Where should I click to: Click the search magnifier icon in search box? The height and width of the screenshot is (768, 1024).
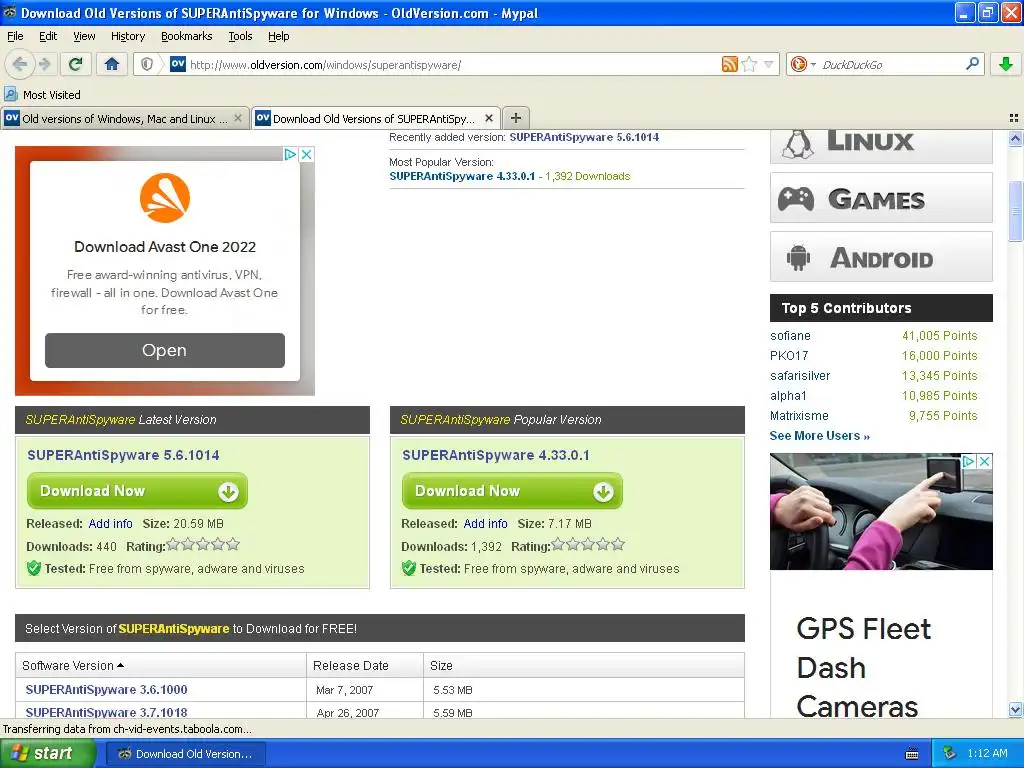coord(972,64)
